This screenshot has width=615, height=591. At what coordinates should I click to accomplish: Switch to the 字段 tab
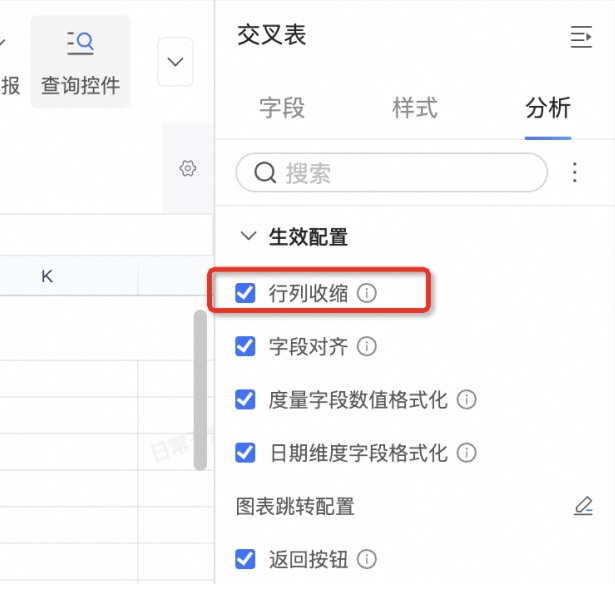coord(281,108)
